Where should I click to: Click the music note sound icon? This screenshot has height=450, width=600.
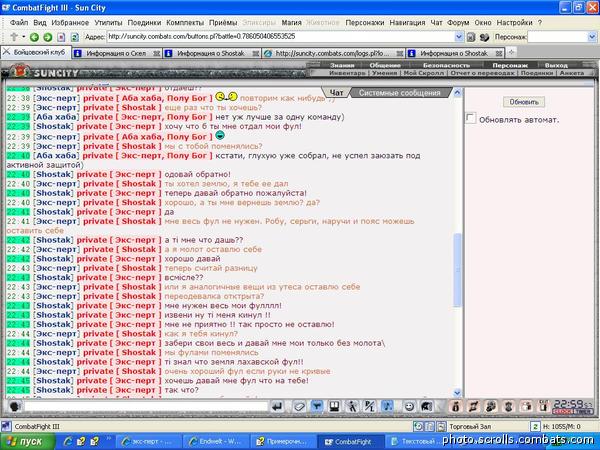[x=387, y=406]
